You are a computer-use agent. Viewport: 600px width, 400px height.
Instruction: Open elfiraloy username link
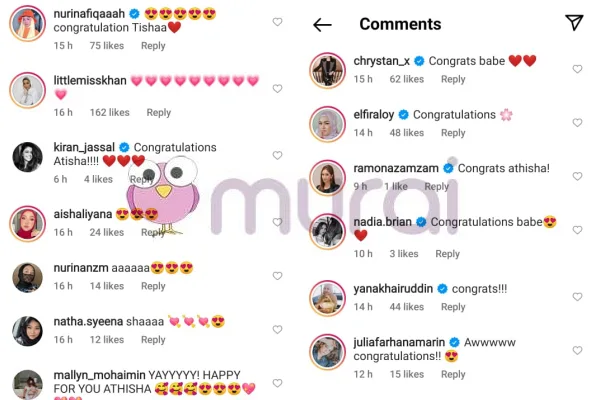click(373, 114)
